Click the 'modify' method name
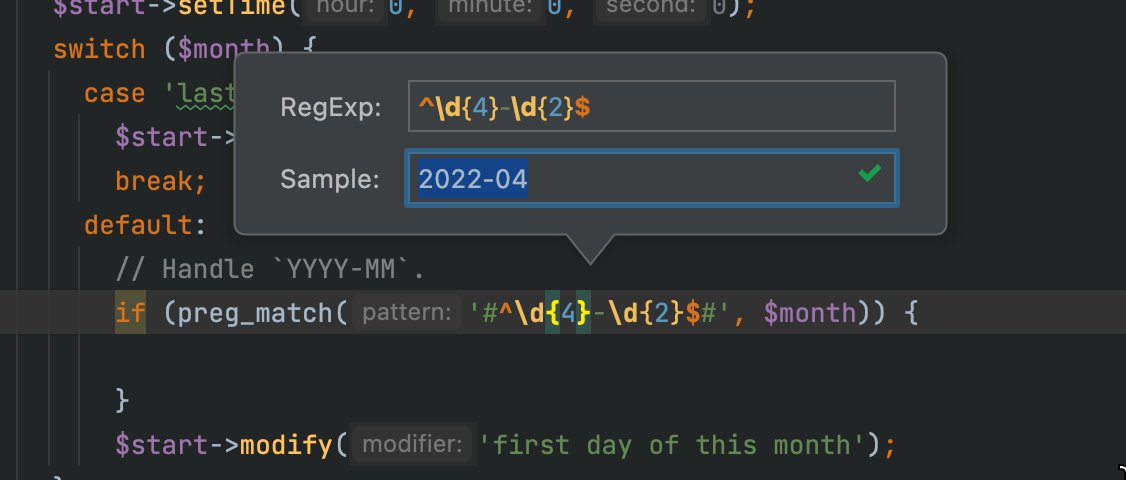This screenshot has height=480, width=1126. pyautogui.click(x=286, y=445)
